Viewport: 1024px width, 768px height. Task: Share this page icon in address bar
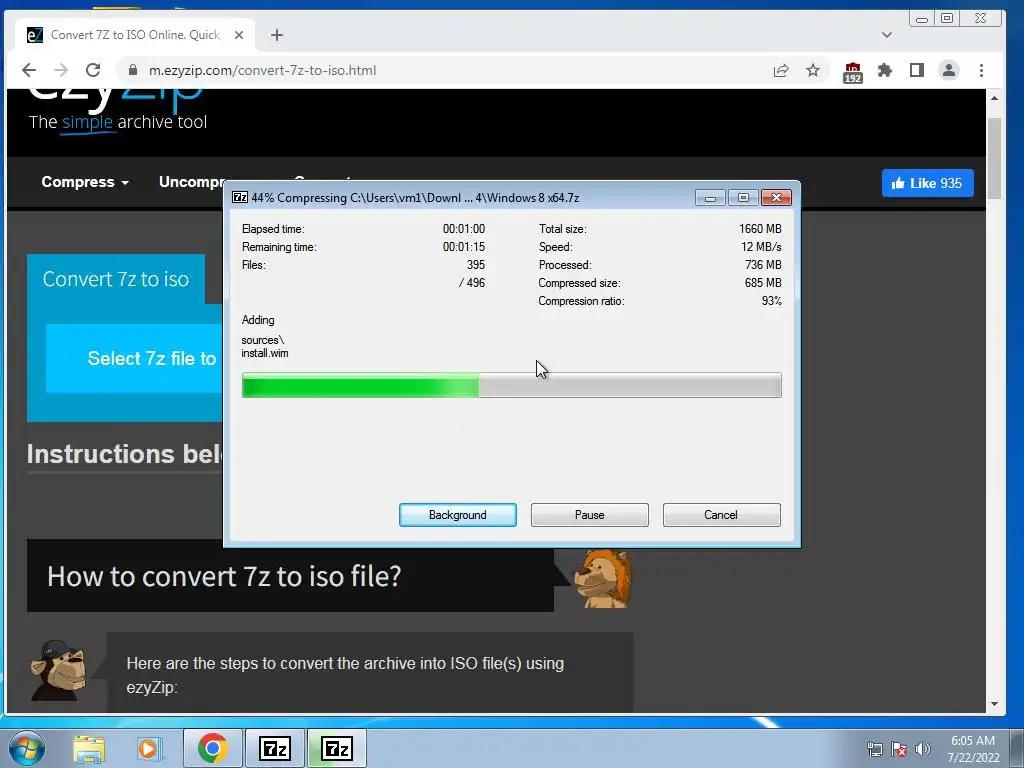point(780,71)
